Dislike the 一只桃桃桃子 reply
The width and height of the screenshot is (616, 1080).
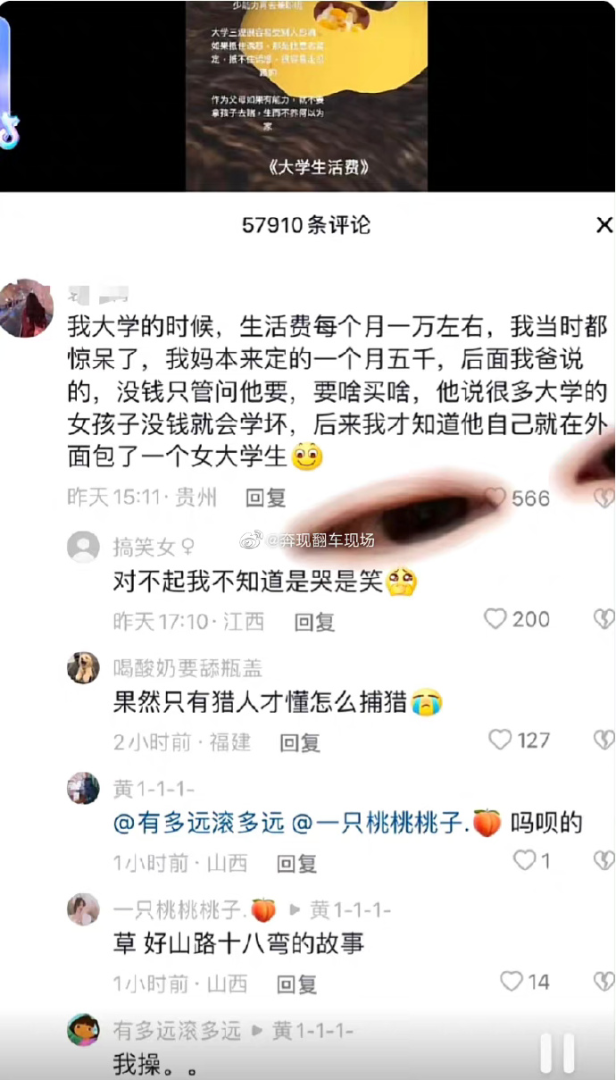point(604,981)
